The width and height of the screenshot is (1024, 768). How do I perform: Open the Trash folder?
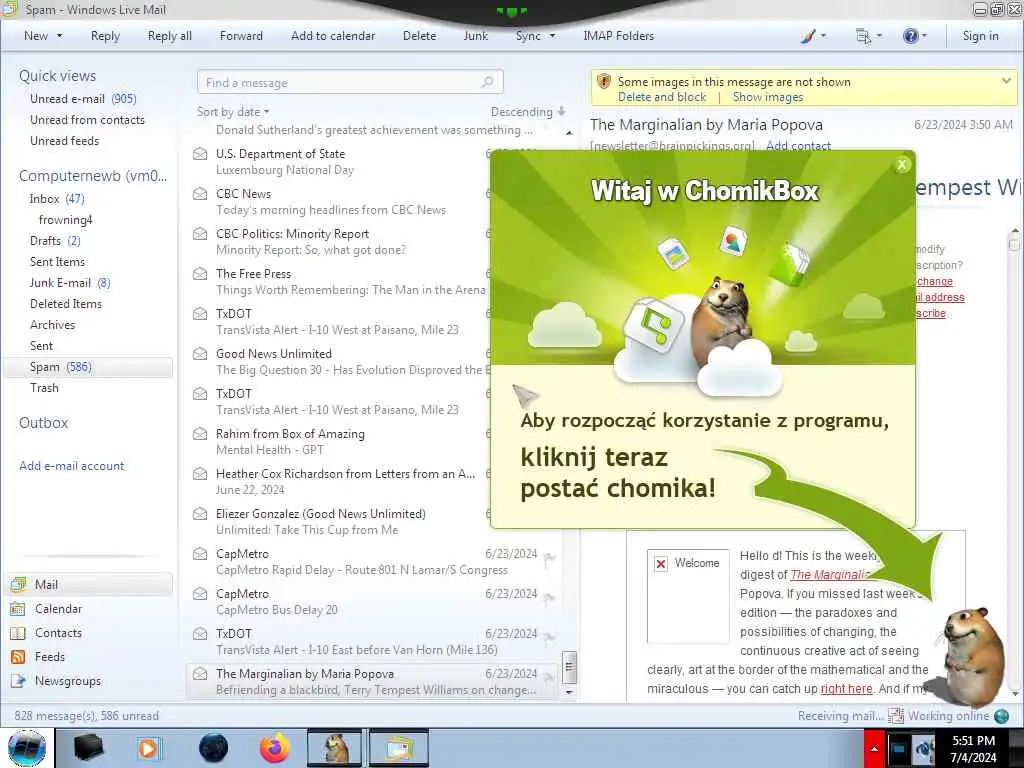(x=44, y=388)
